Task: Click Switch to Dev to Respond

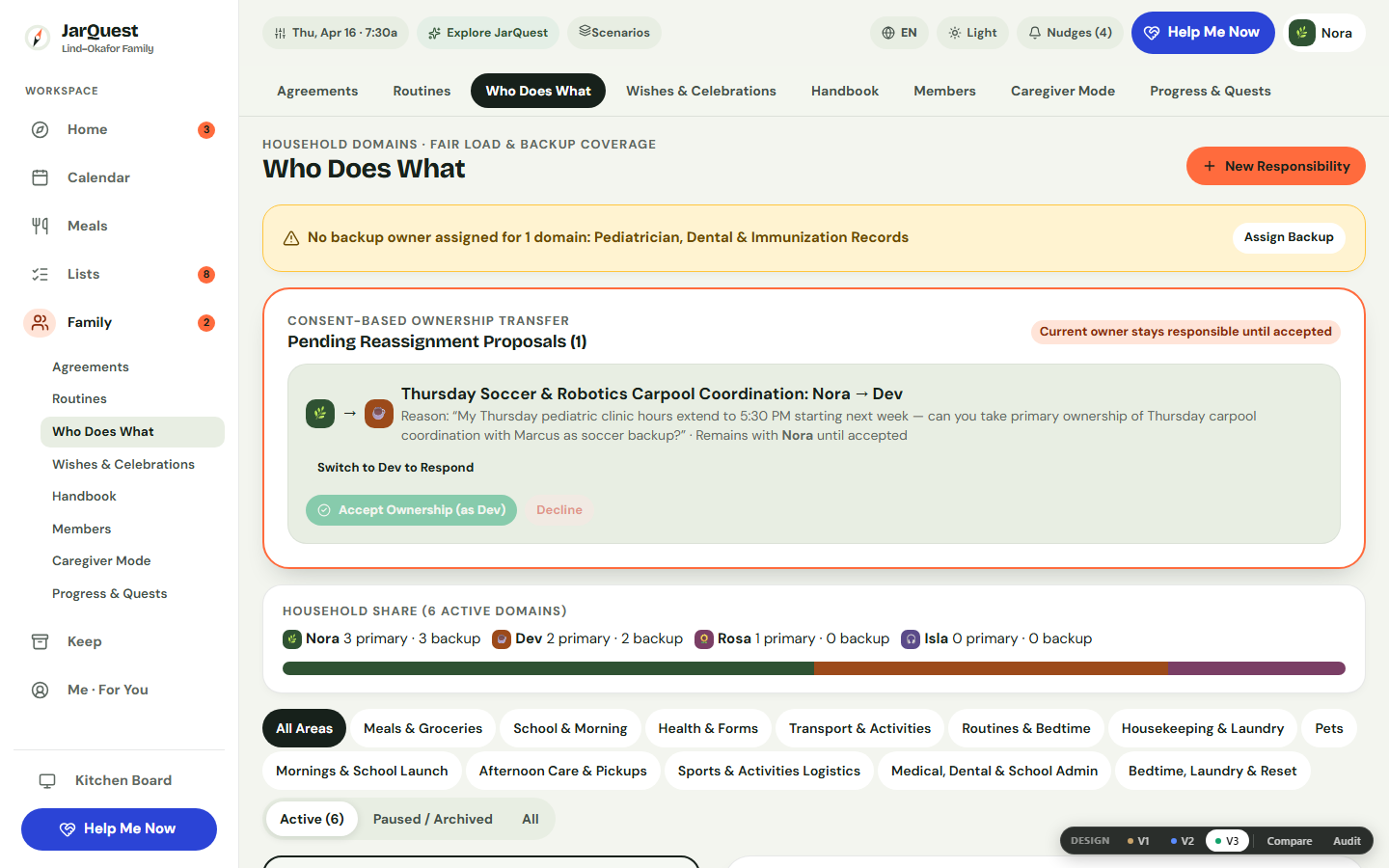Action: [x=395, y=468]
